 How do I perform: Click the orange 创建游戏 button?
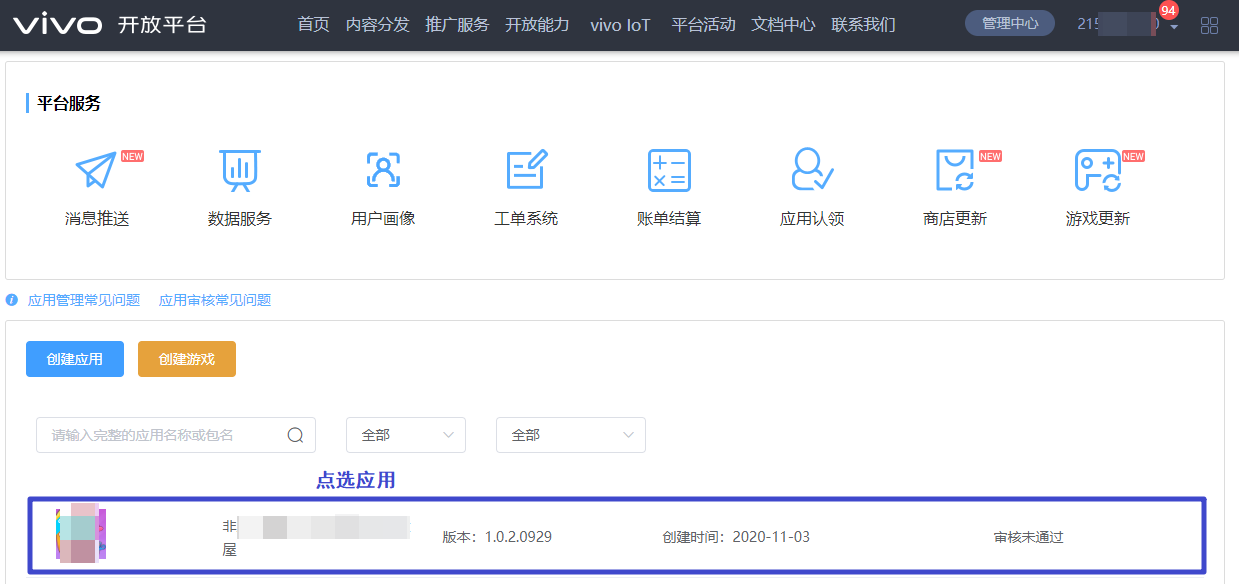[x=187, y=359]
